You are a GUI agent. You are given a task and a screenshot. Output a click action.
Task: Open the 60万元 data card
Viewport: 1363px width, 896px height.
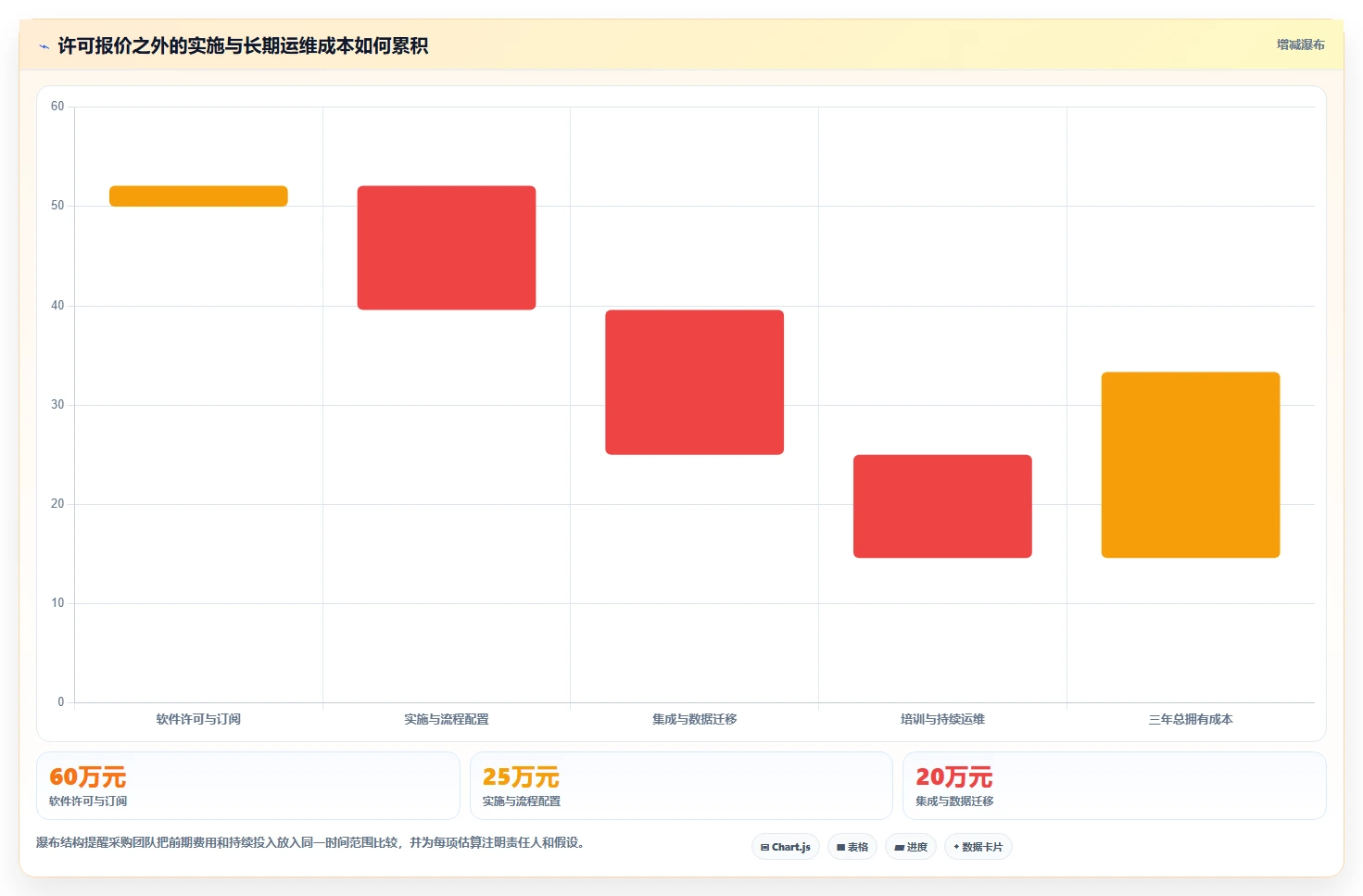click(248, 786)
